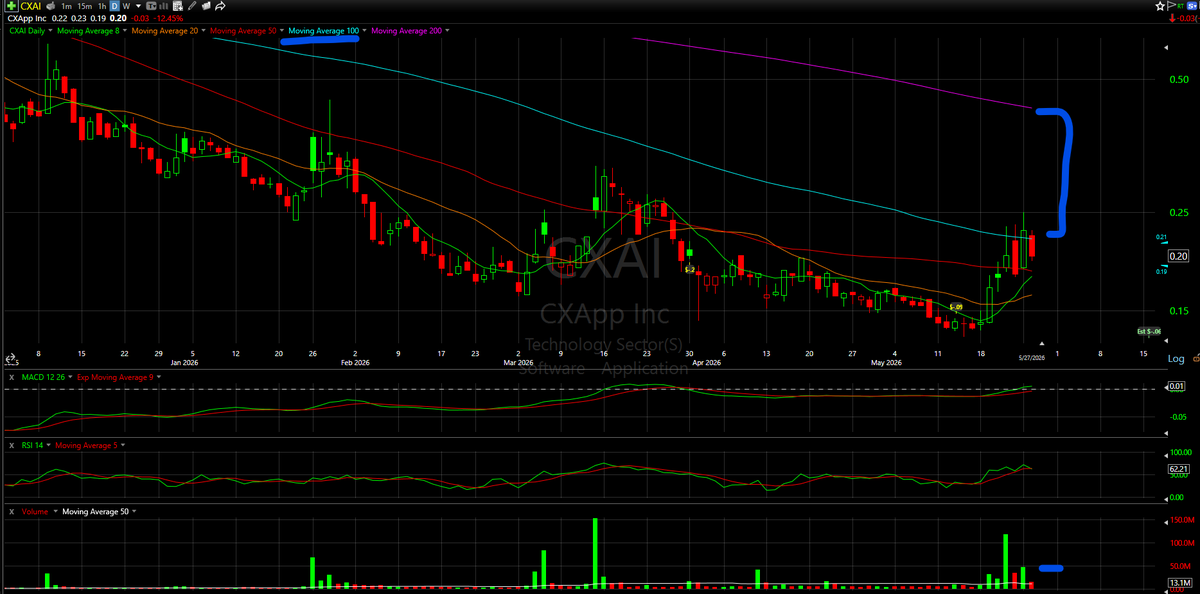Click the share arrow icon

click(x=220, y=6)
